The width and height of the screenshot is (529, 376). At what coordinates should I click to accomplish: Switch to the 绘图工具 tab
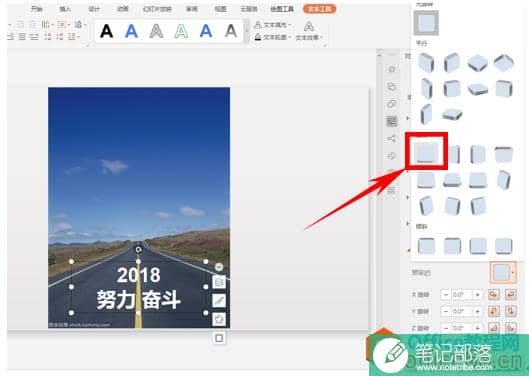(x=282, y=9)
